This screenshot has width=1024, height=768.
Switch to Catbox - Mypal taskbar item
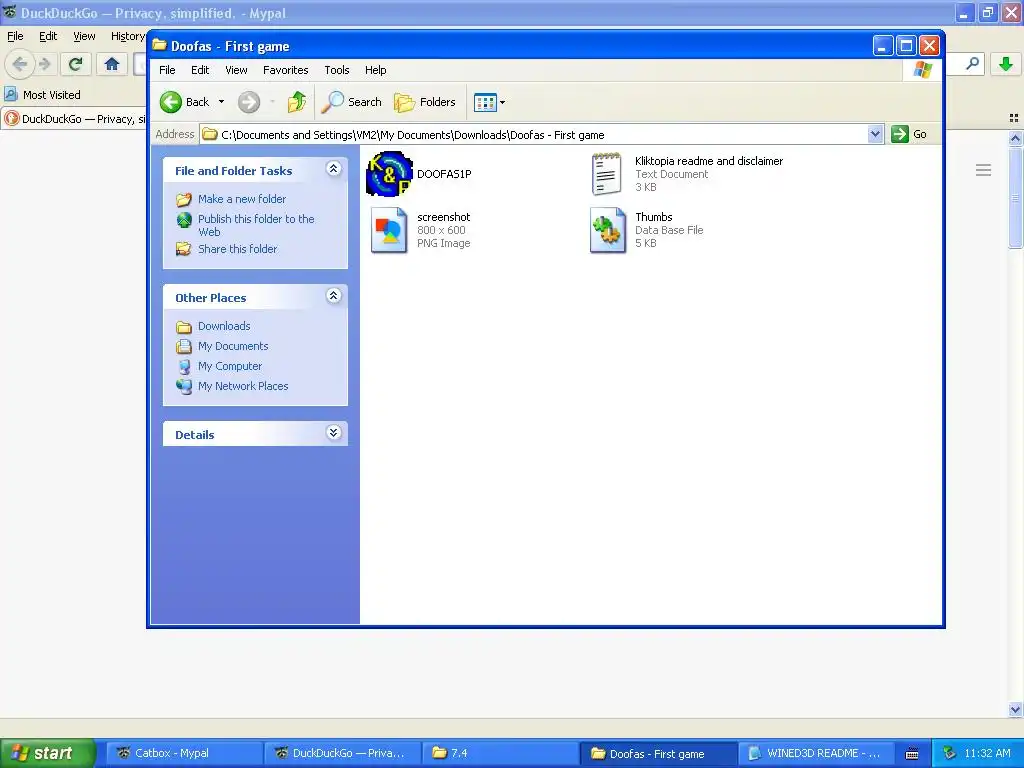tap(185, 753)
